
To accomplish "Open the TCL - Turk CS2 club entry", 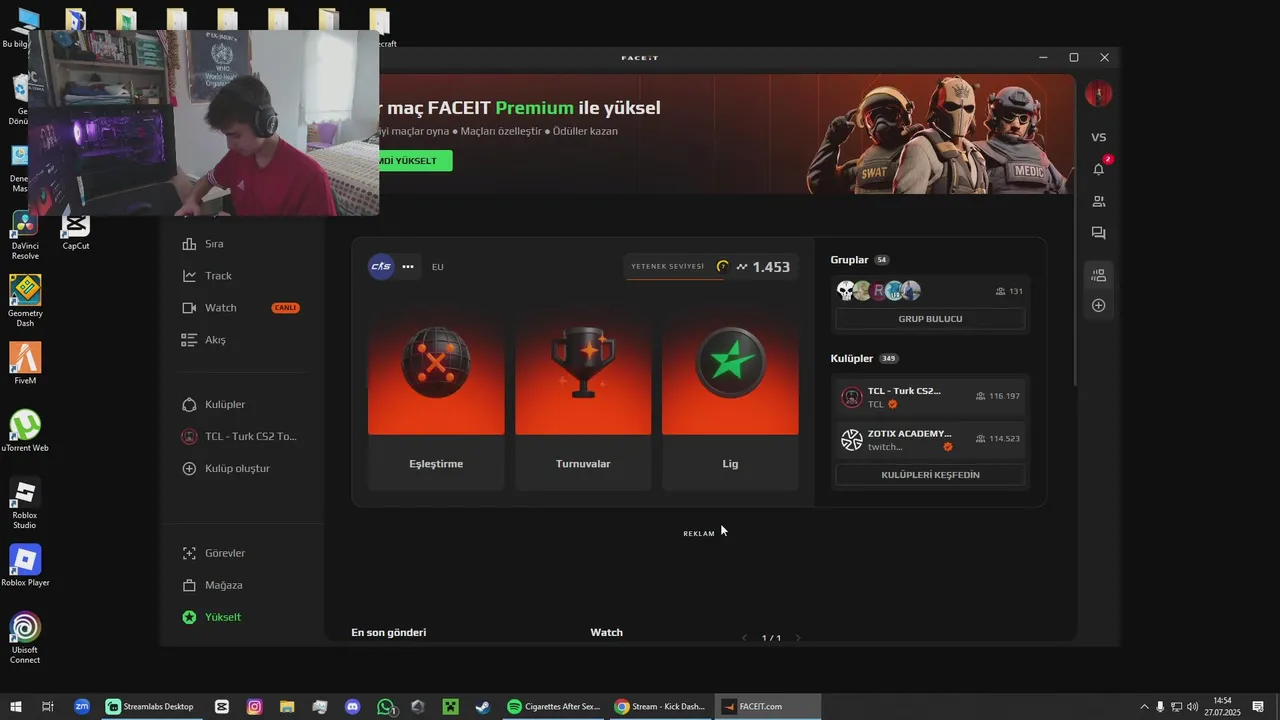I will coord(930,397).
